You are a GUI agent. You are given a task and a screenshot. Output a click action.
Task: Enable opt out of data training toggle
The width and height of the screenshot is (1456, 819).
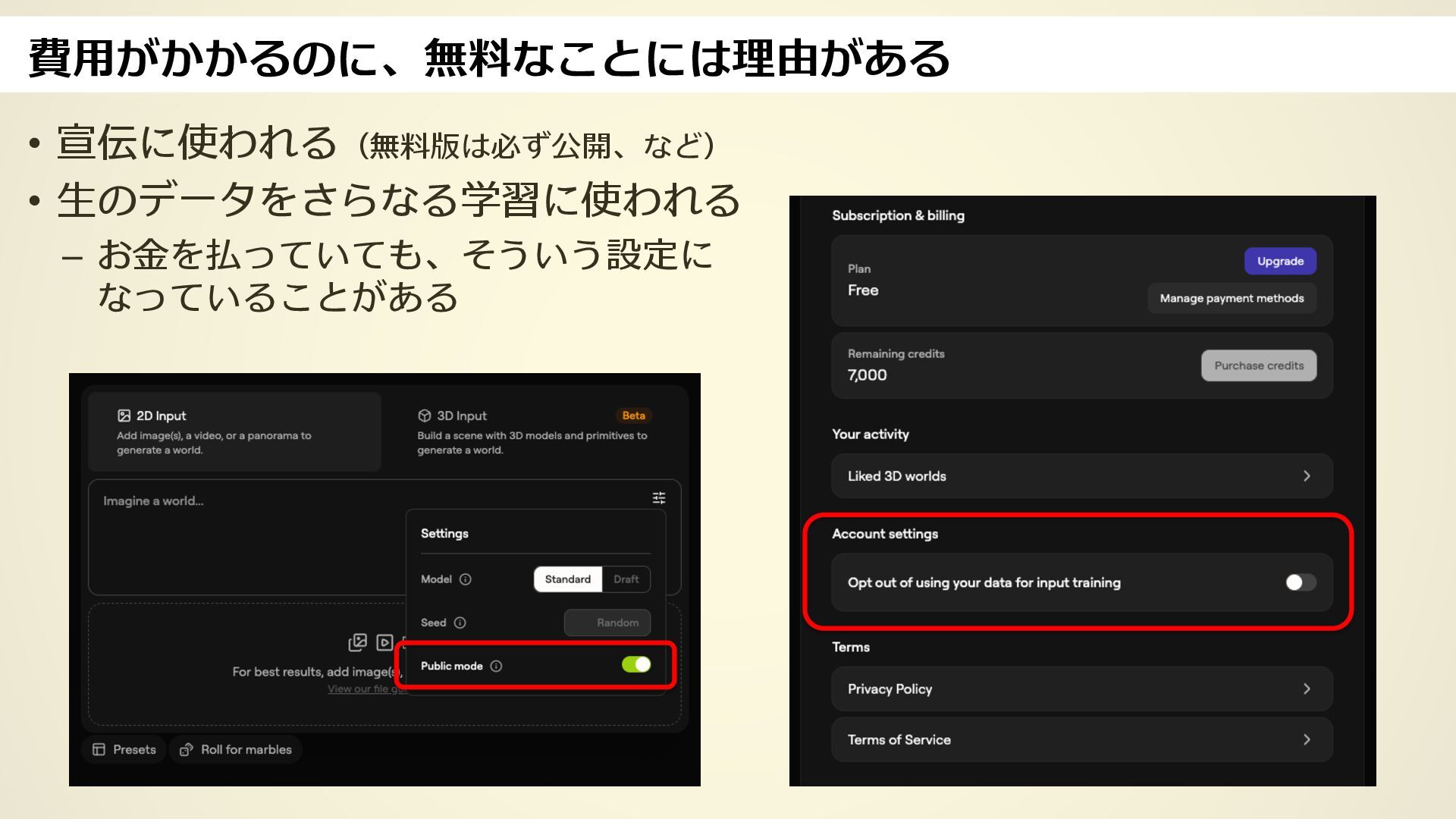[1301, 582]
